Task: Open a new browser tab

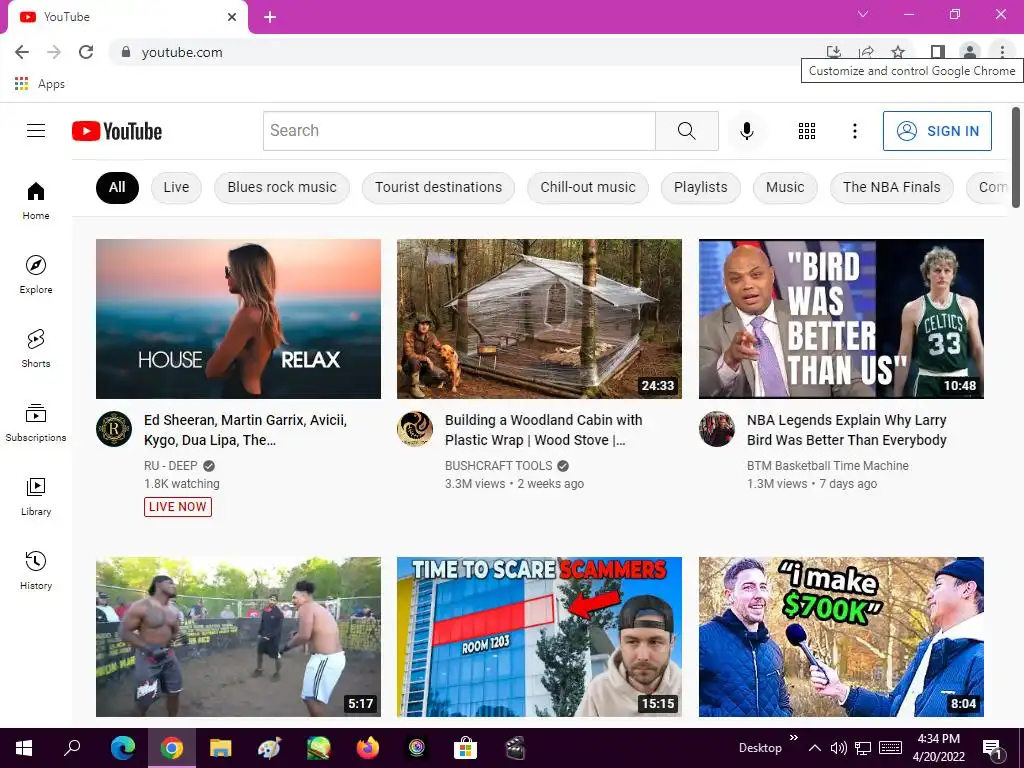Action: point(270,17)
